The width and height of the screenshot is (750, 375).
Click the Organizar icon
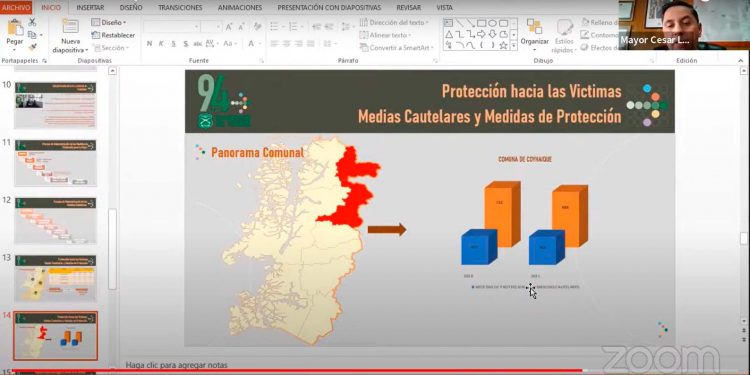tap(534, 26)
